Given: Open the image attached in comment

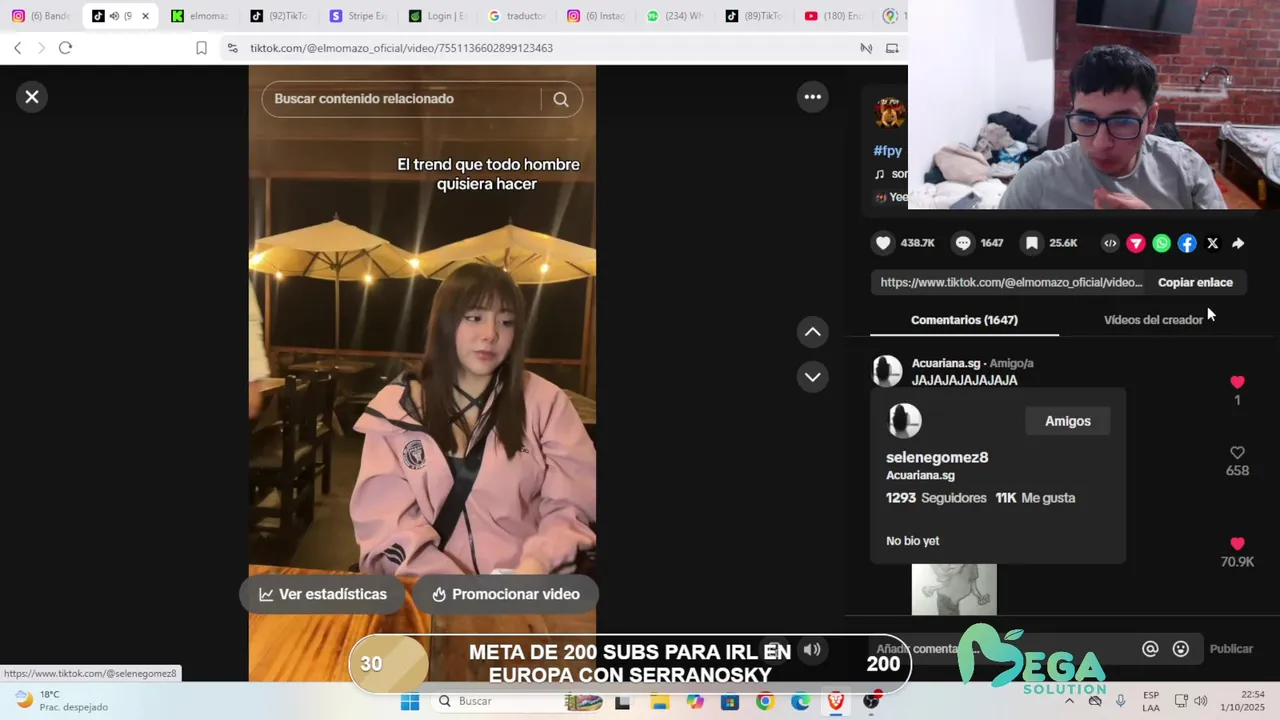Looking at the screenshot, I should tap(954, 589).
